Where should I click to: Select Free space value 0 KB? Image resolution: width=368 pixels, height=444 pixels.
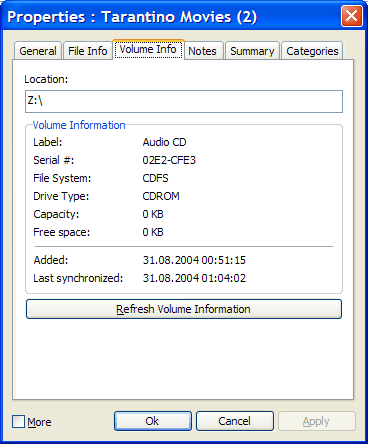[x=153, y=232]
